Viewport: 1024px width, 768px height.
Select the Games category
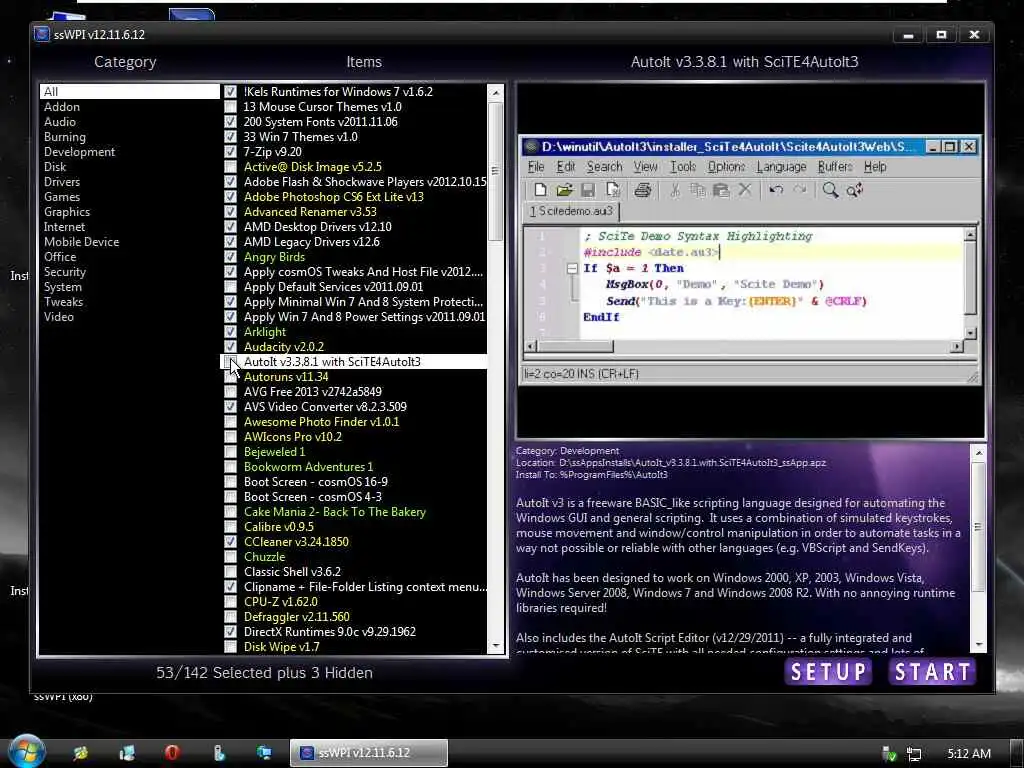129,197
